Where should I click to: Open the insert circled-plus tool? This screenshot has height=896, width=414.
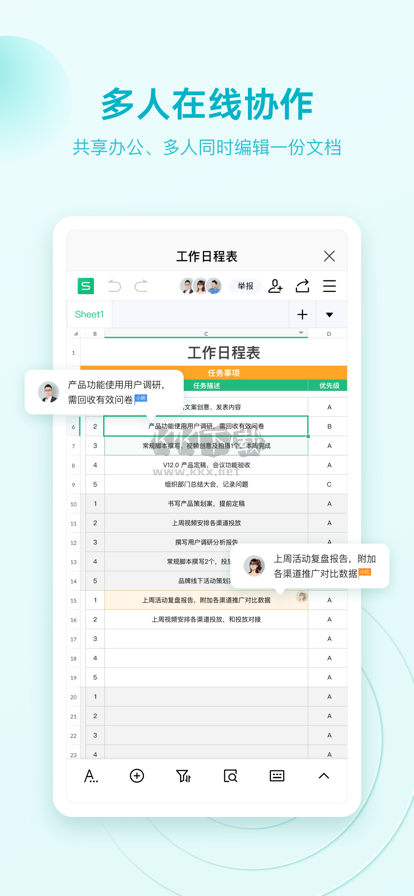coord(137,776)
